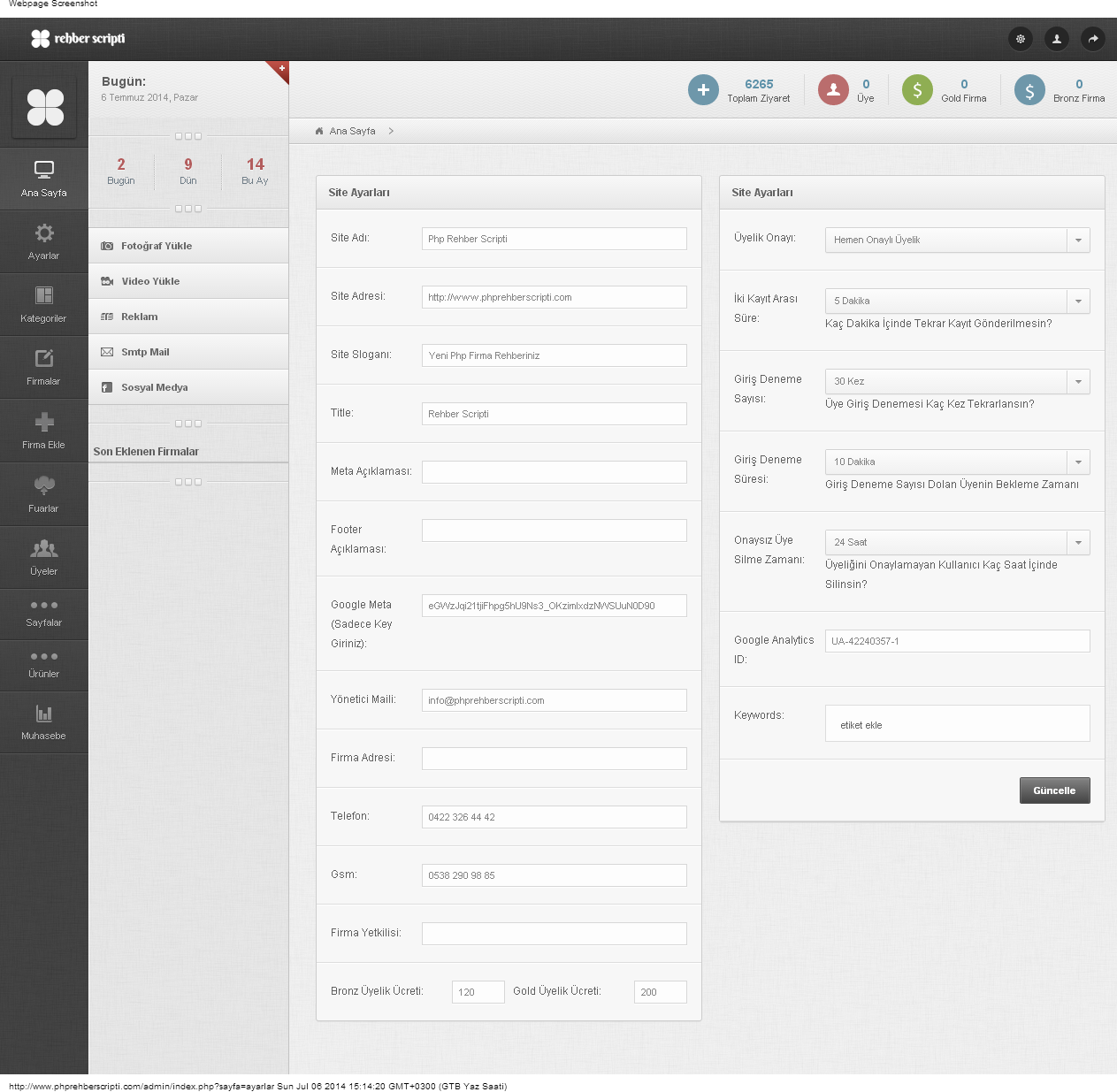1117x1092 pixels.
Task: Open Muhasebe chart icon in sidebar
Action: click(x=44, y=722)
